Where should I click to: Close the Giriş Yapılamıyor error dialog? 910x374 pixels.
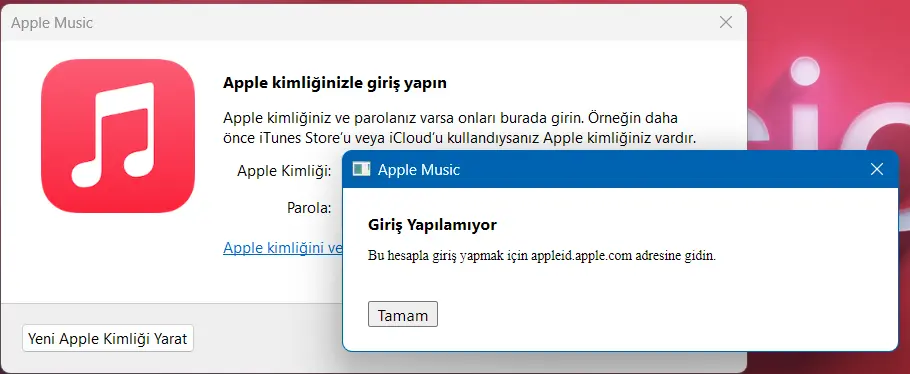click(x=877, y=169)
